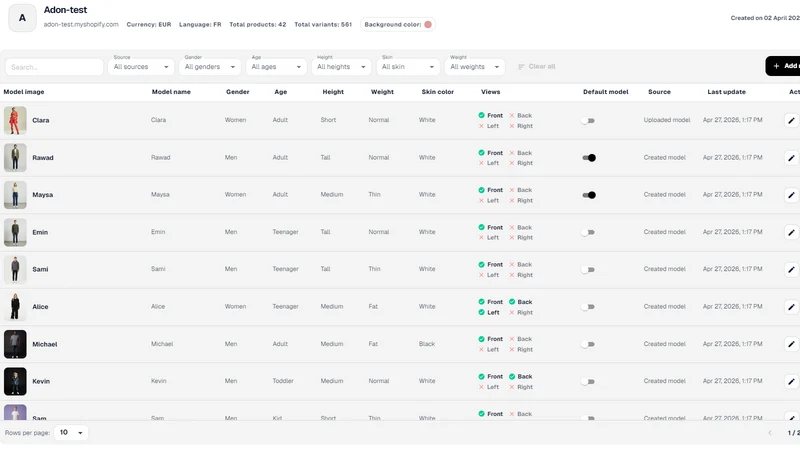800x450 pixels.
Task: Enable Michael as default model
Action: 588,344
